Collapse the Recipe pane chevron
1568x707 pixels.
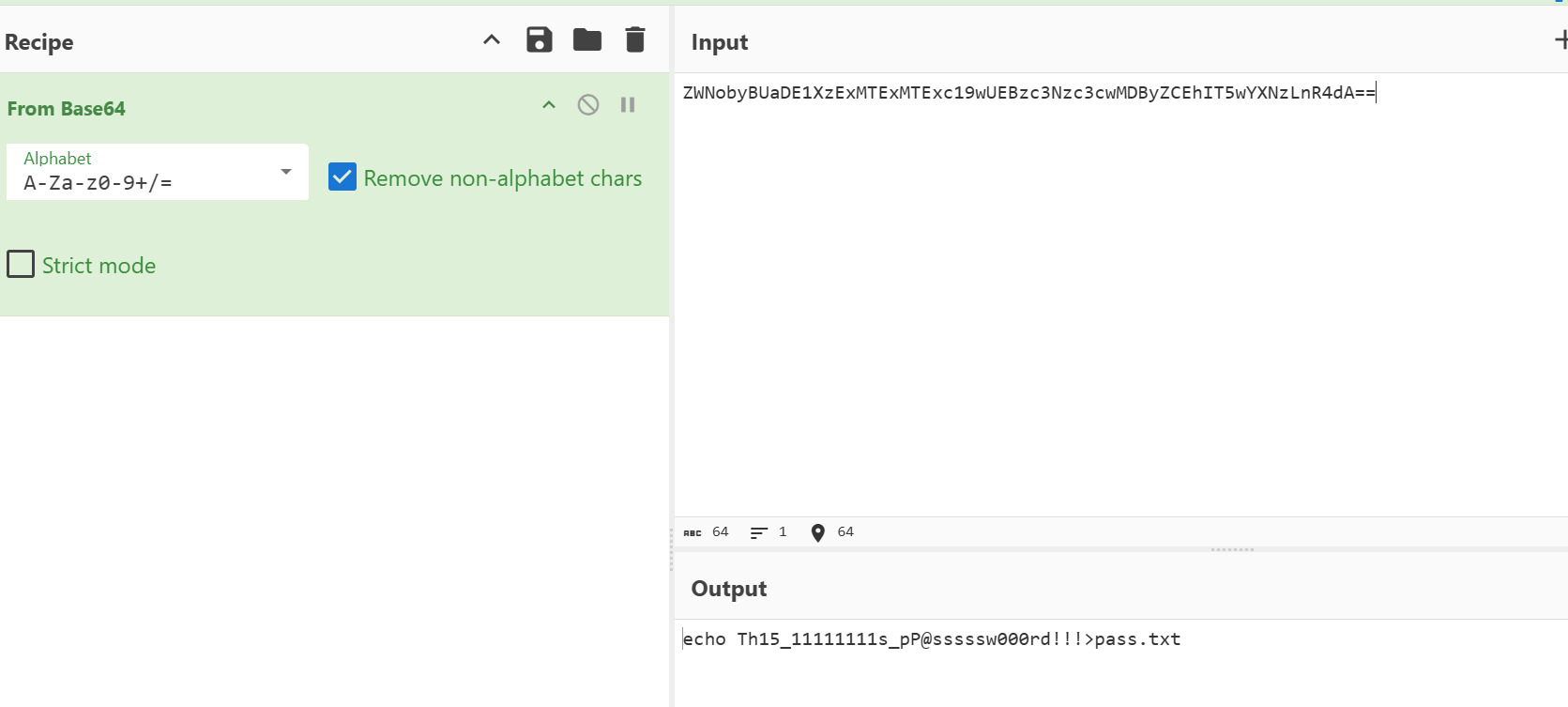[492, 39]
